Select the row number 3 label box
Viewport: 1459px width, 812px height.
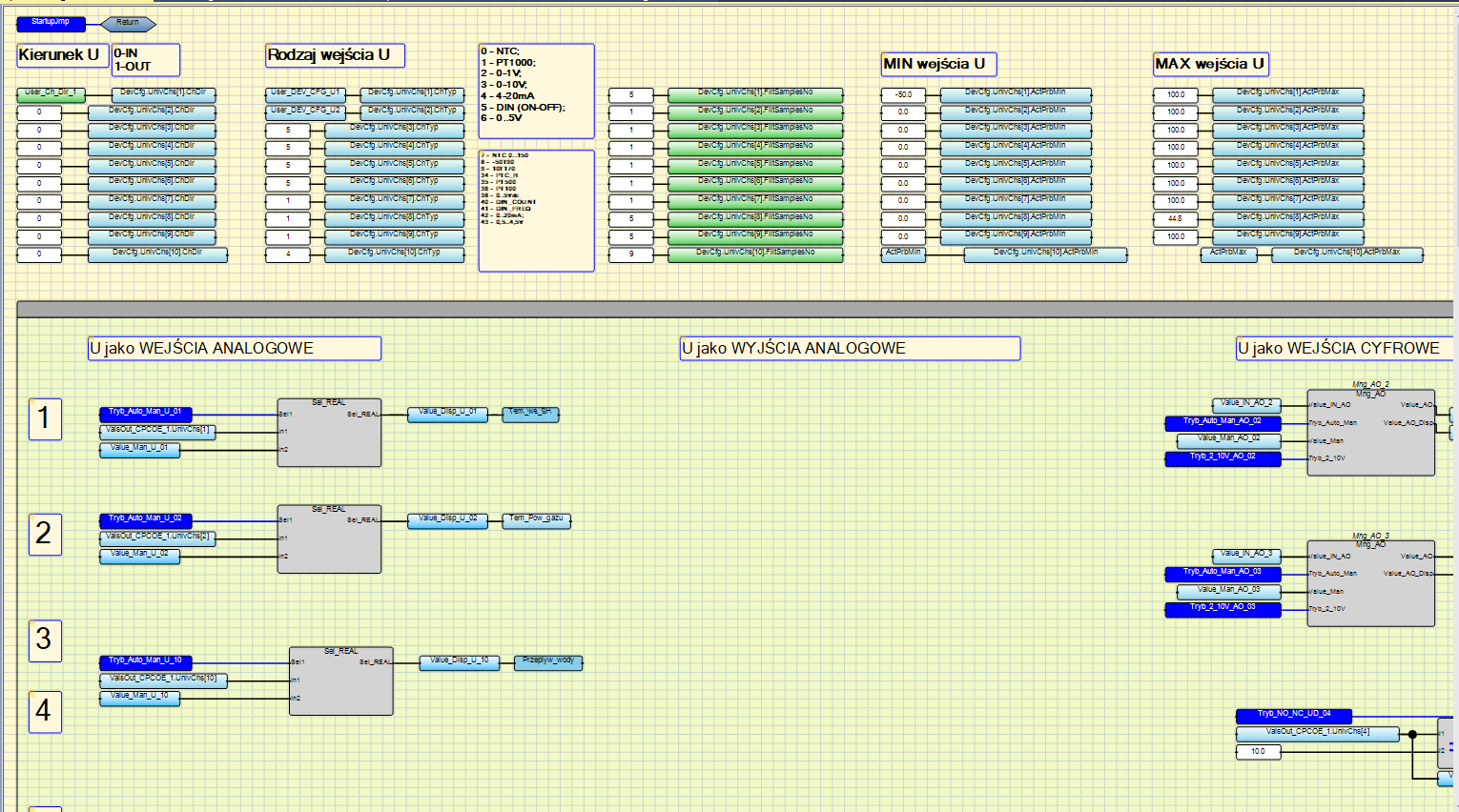pyautogui.click(x=45, y=640)
